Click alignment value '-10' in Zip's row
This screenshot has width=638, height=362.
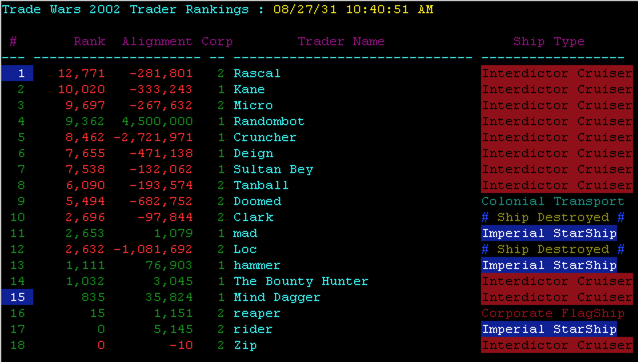pyautogui.click(x=181, y=345)
